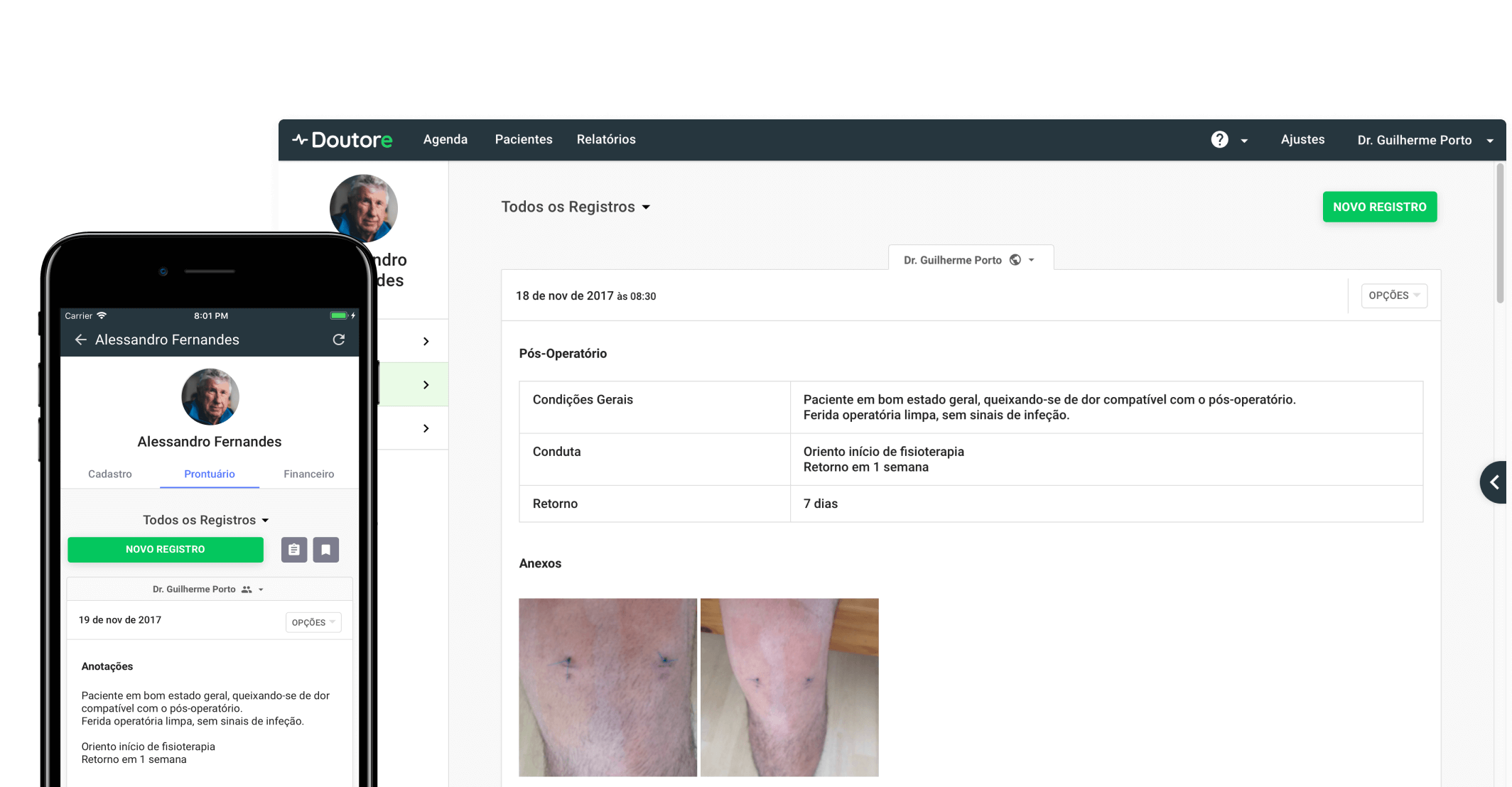Click highlighted green sidebar chevron
Image resolution: width=1512 pixels, height=787 pixels.
tap(426, 385)
